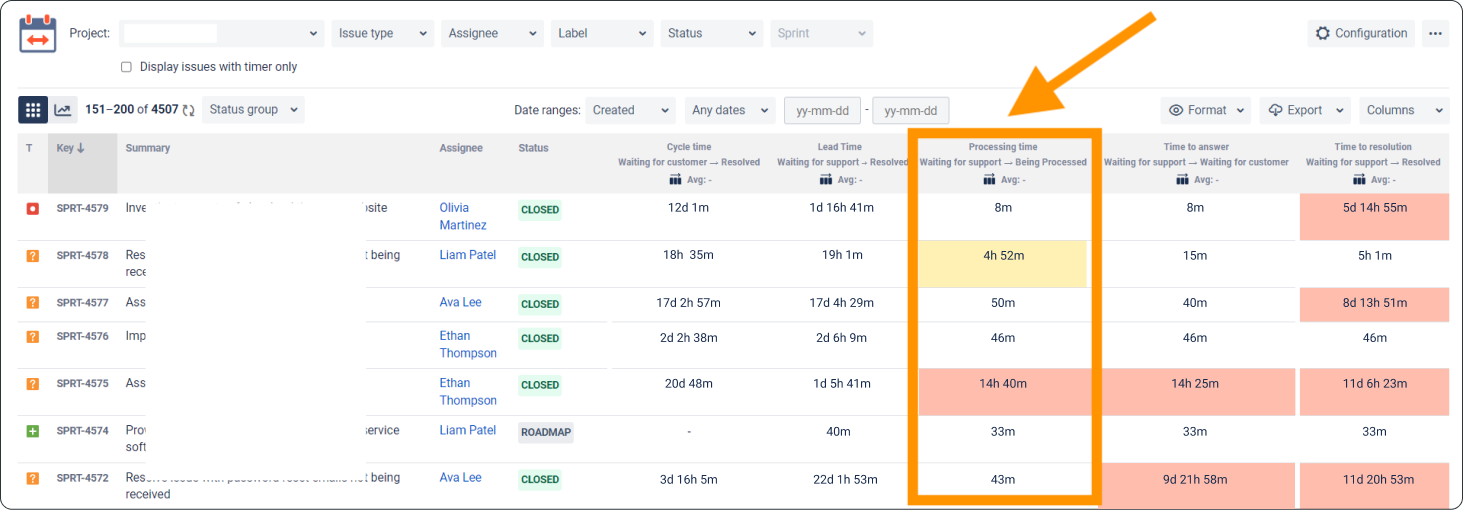The width and height of the screenshot is (1463, 510).
Task: Expand the Any dates dropdown
Action: pyautogui.click(x=730, y=110)
